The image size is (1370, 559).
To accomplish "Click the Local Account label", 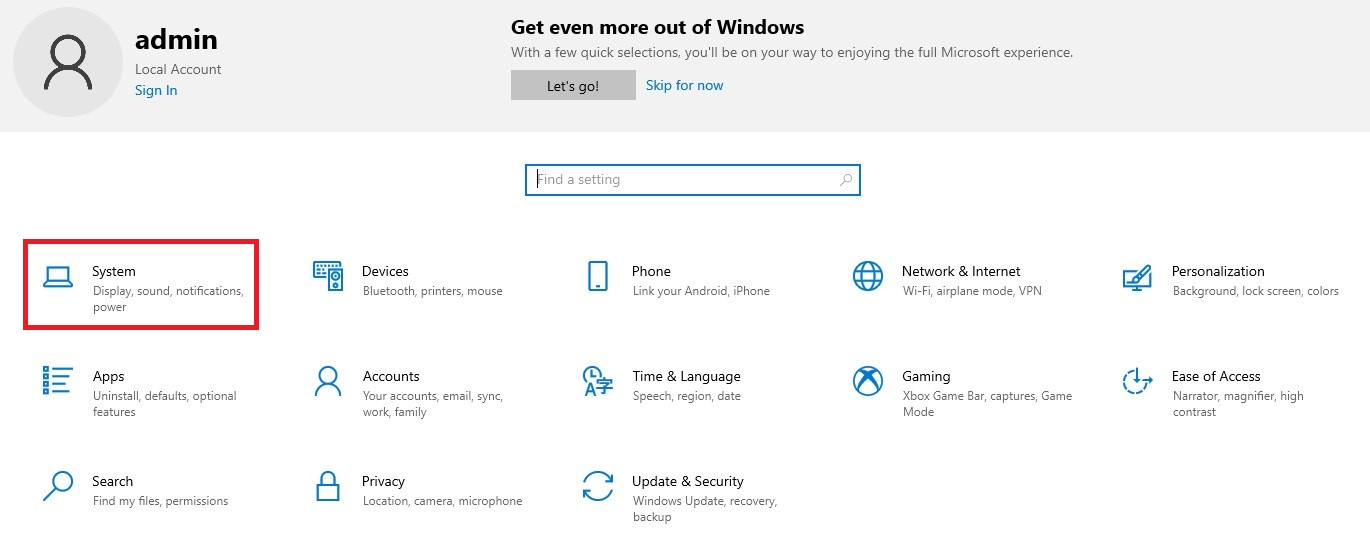I will tap(178, 69).
